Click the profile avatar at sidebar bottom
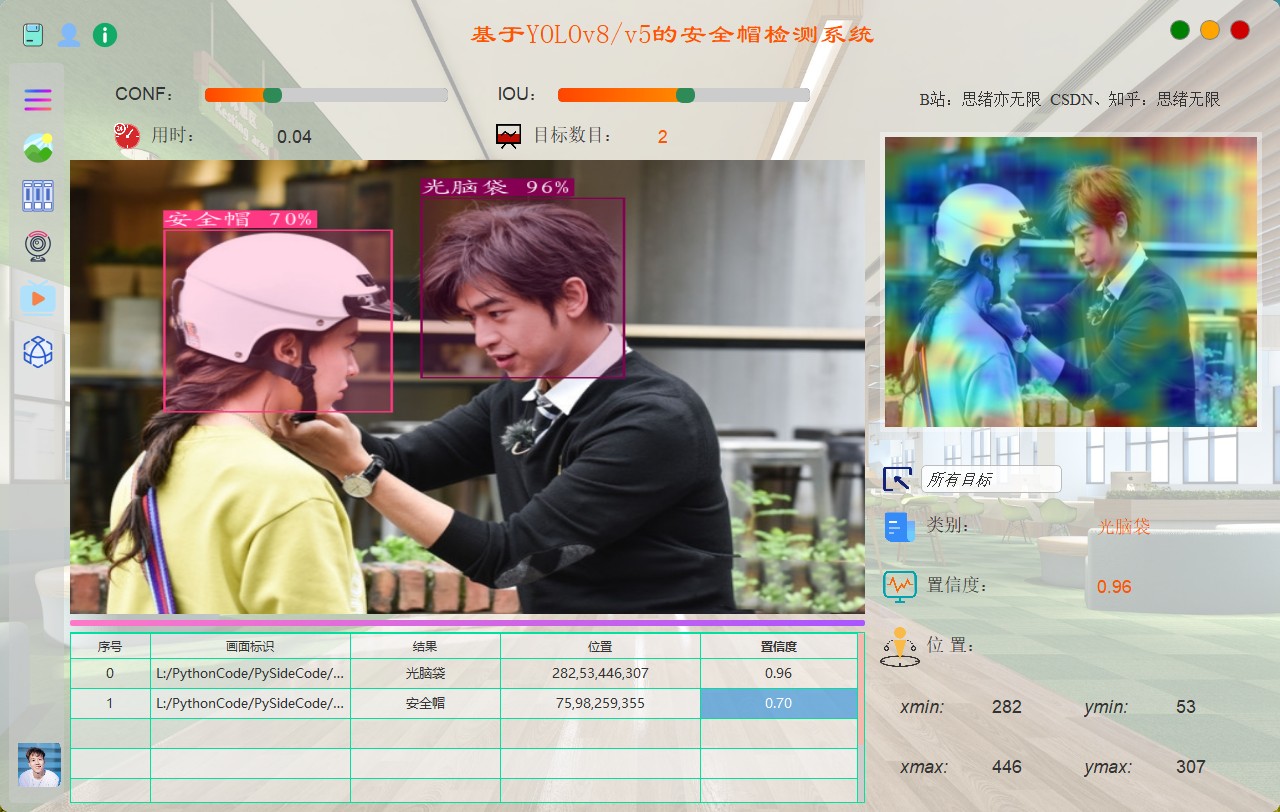The image size is (1280, 812). 39,765
